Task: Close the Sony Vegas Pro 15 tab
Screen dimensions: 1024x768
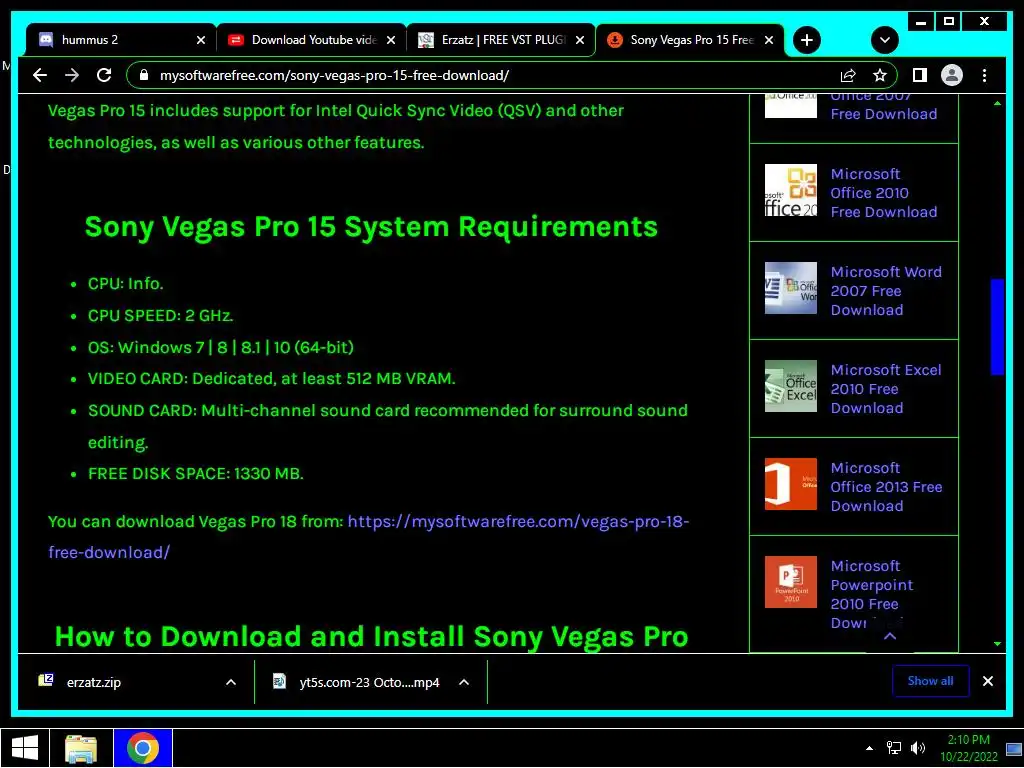Action: (769, 40)
